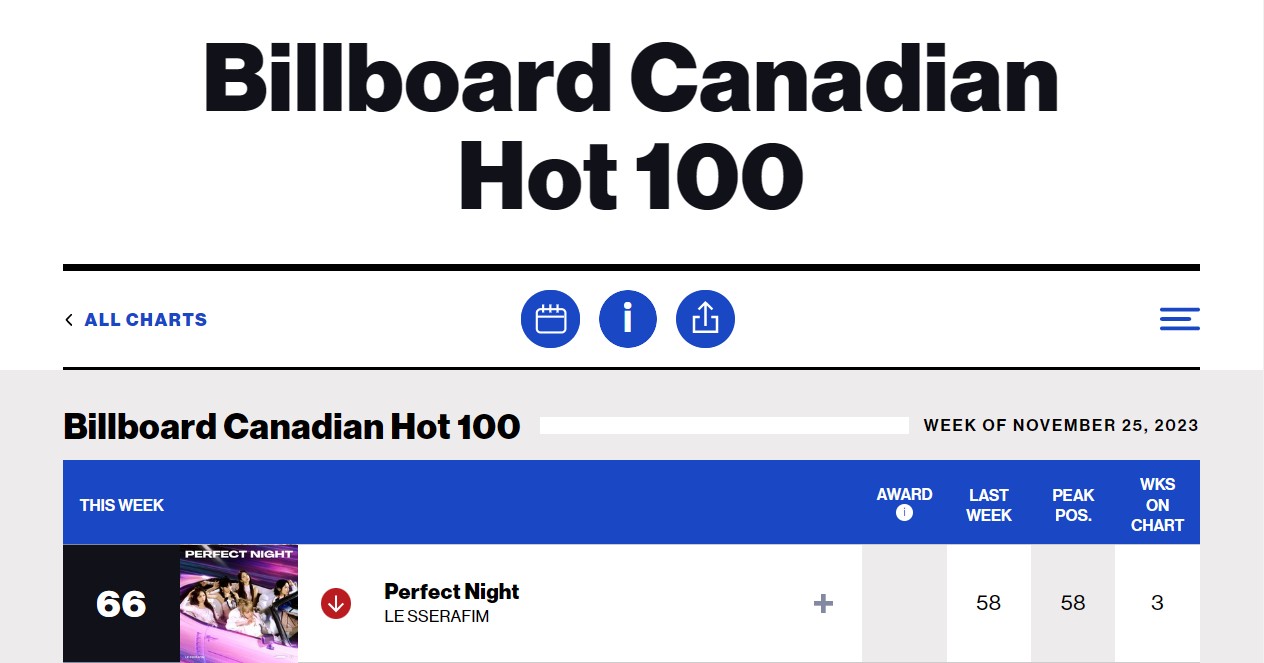Click the share chart icon
This screenshot has height=663, width=1264.
(x=705, y=319)
